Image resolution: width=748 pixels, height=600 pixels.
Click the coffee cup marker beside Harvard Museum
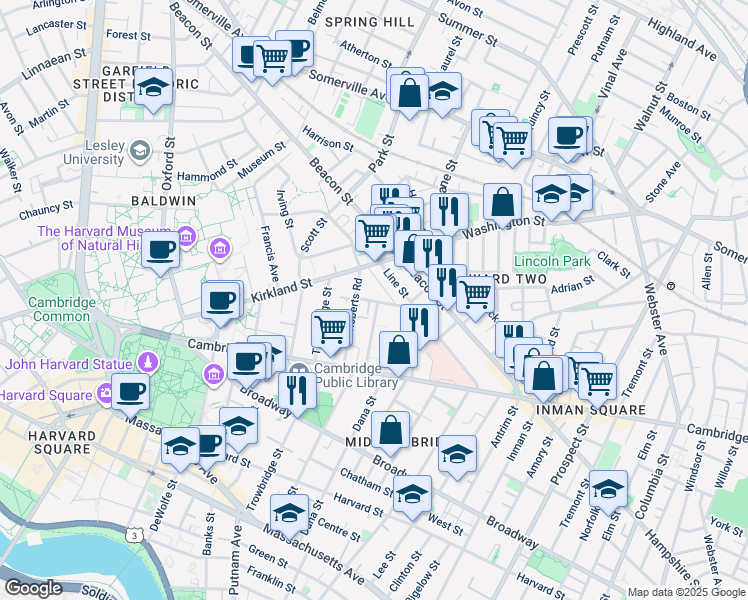coord(159,250)
